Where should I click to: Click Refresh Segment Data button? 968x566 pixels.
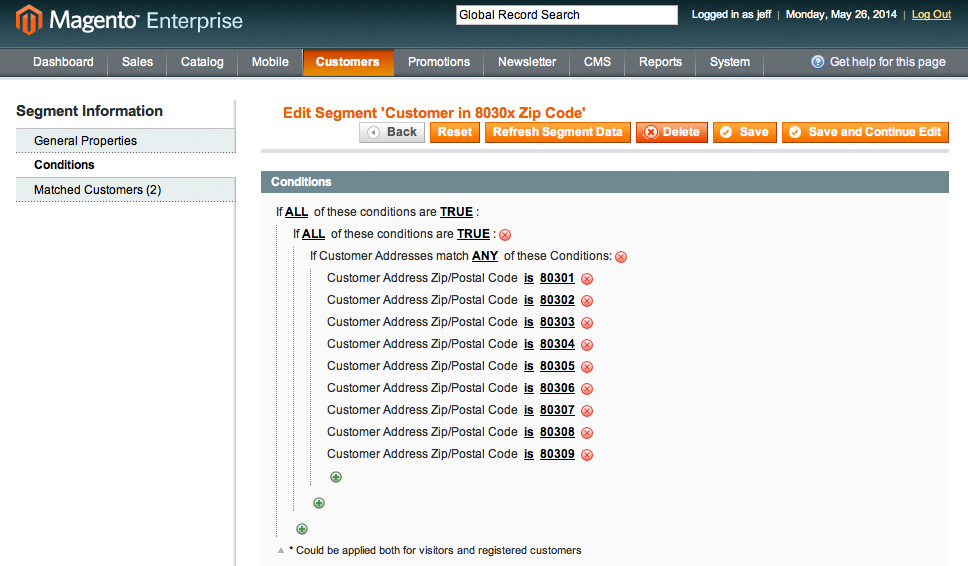click(x=557, y=132)
